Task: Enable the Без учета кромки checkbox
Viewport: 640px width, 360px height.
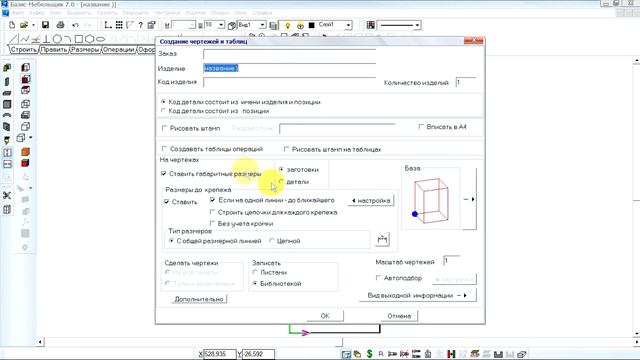Action: pos(212,223)
